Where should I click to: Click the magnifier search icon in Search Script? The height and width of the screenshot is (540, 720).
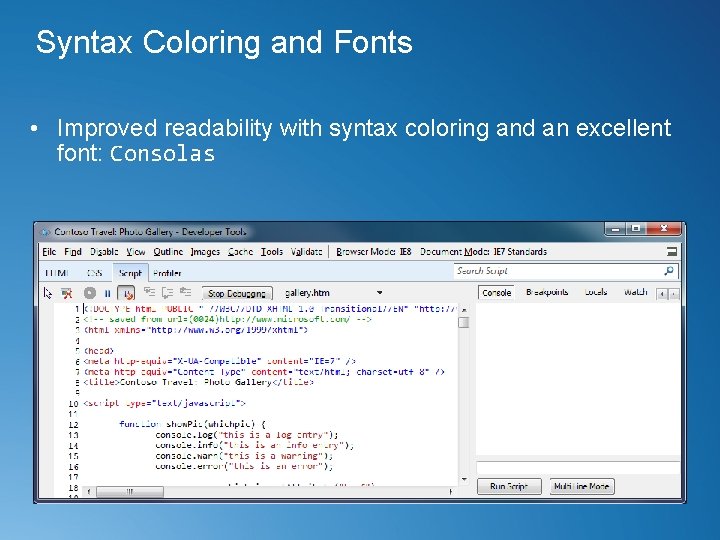[669, 271]
